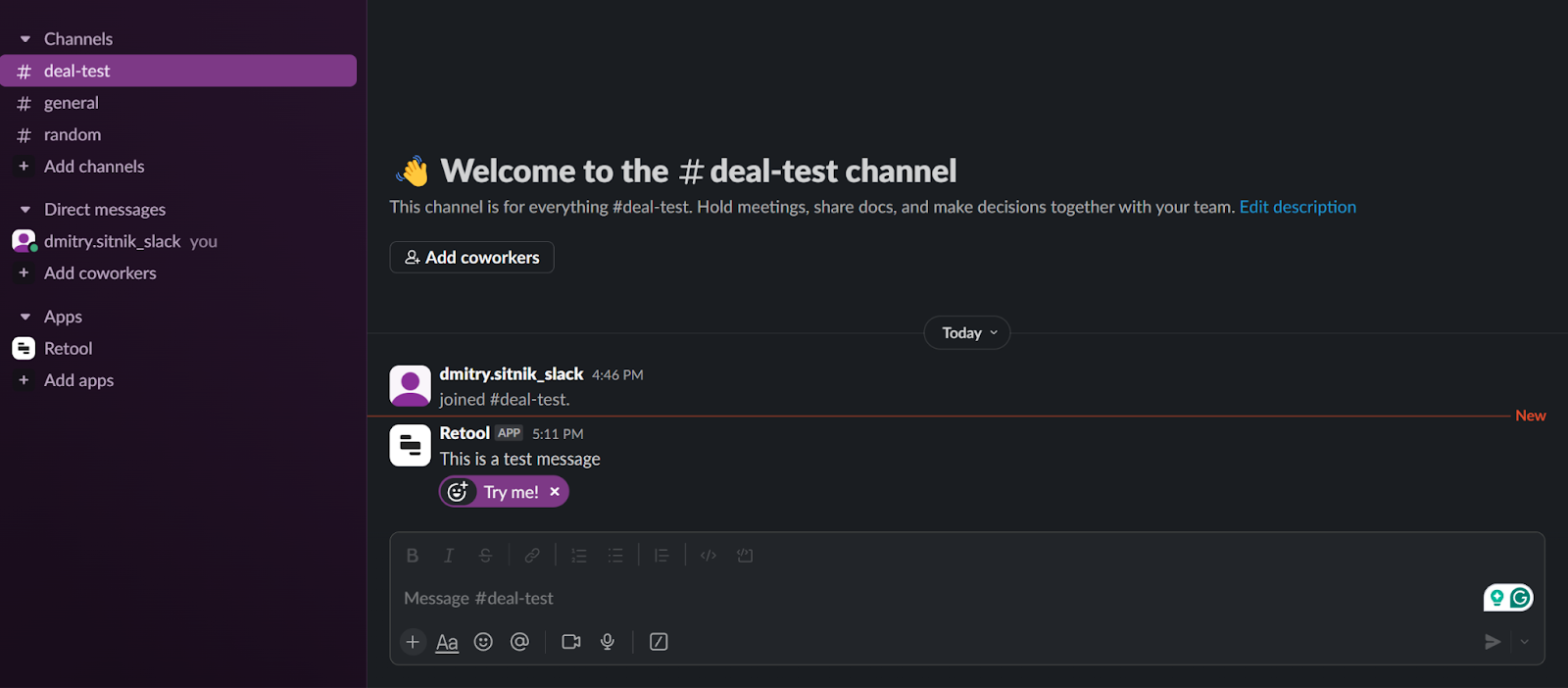Send the message with the arrow icon
Viewport: 1568px width, 688px height.
click(1493, 642)
